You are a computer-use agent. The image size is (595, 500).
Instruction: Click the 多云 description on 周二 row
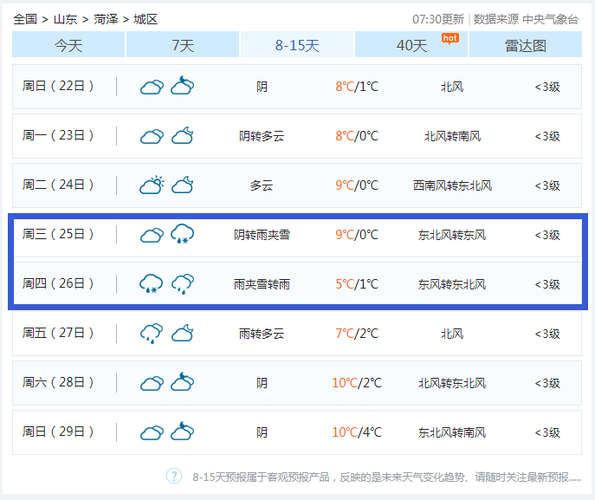point(261,186)
